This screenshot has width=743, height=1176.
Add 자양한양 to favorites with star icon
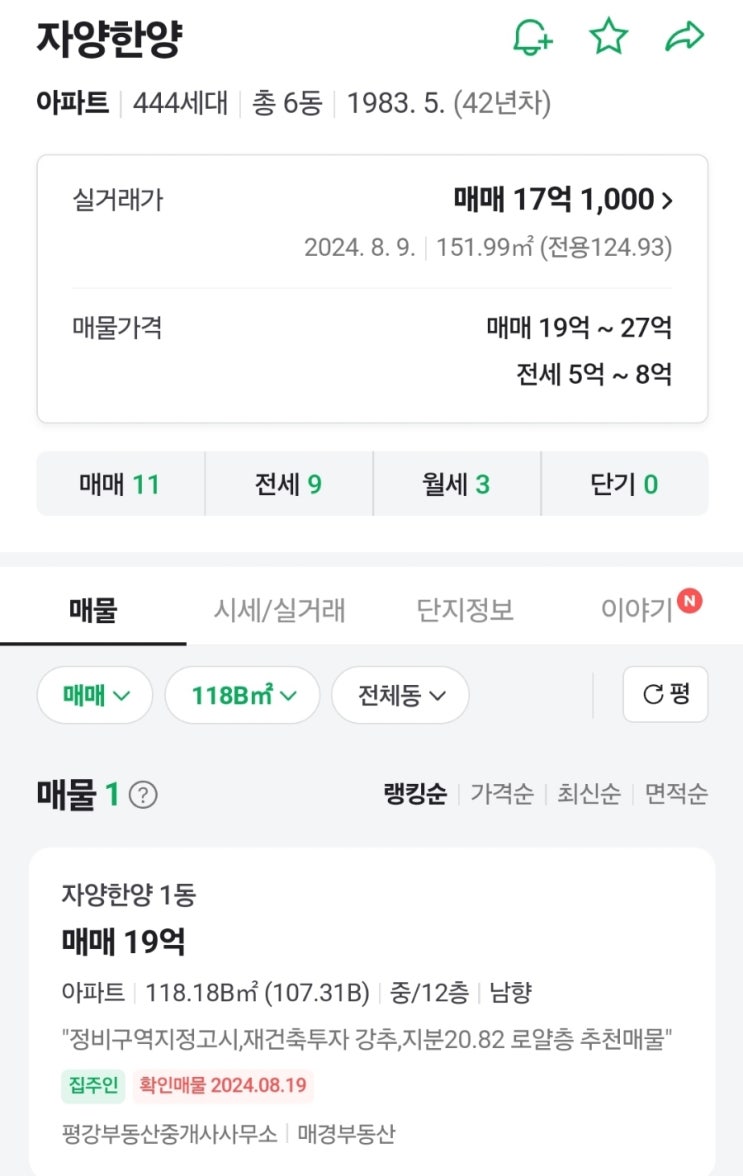tap(608, 37)
